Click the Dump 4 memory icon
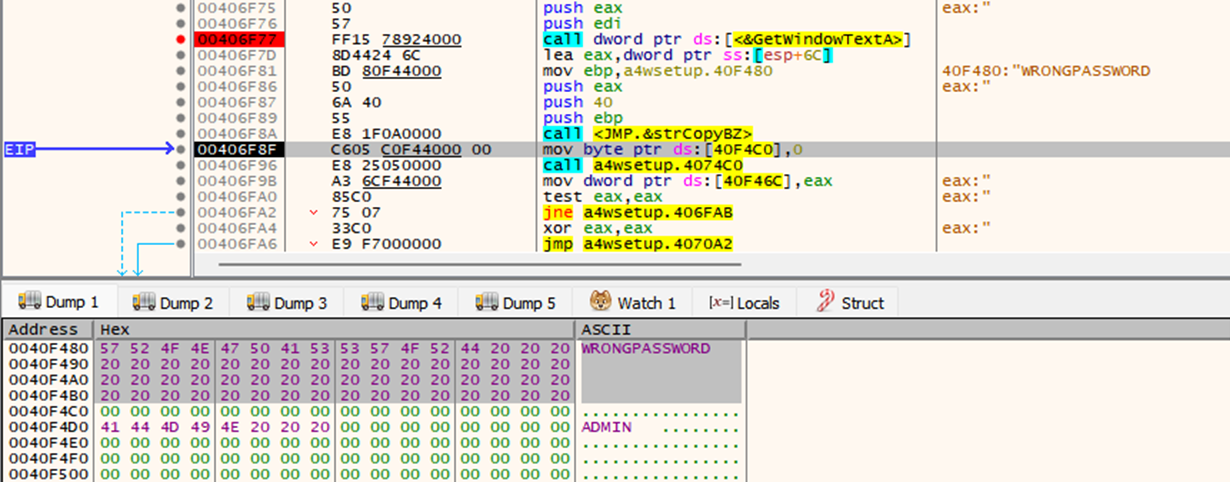 click(372, 302)
